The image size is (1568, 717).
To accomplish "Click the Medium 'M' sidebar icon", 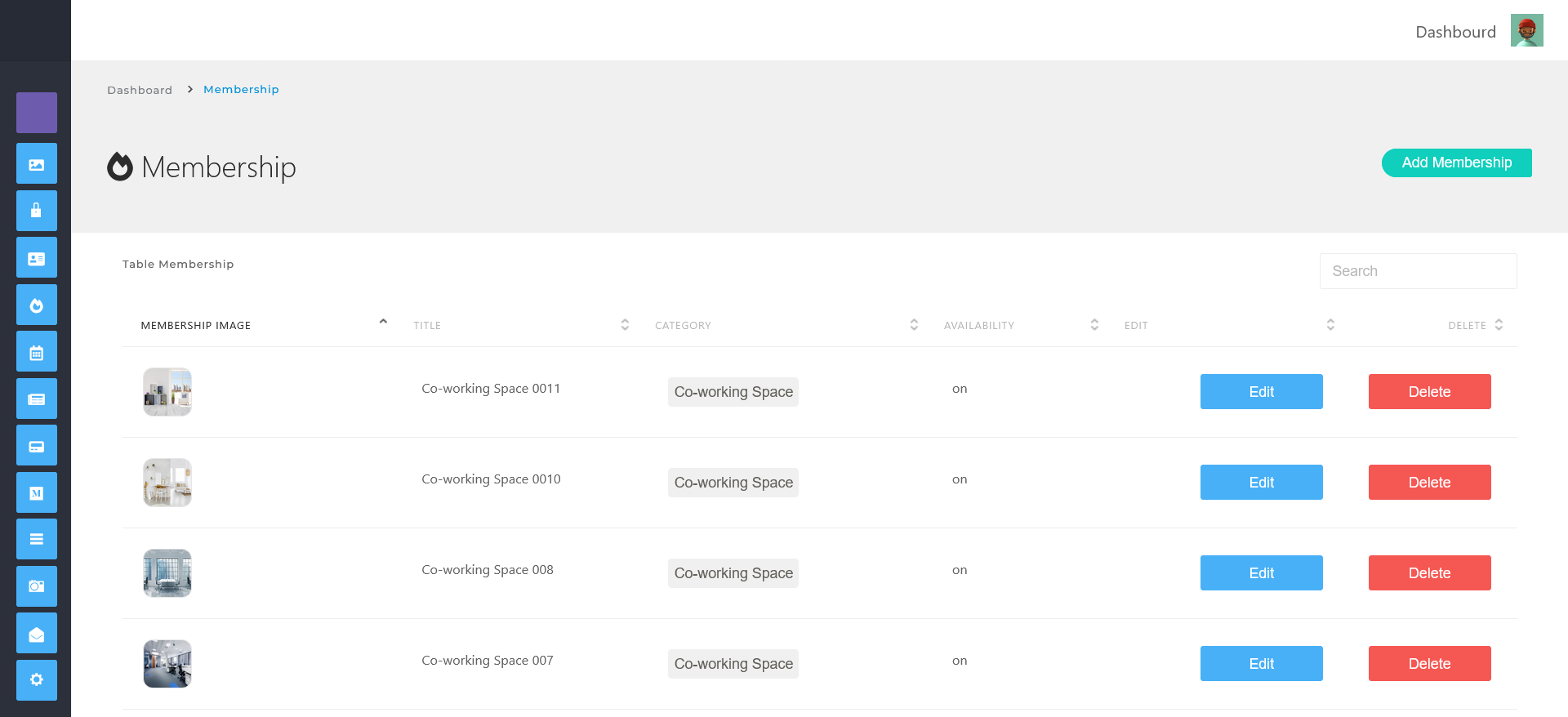I will click(x=37, y=493).
